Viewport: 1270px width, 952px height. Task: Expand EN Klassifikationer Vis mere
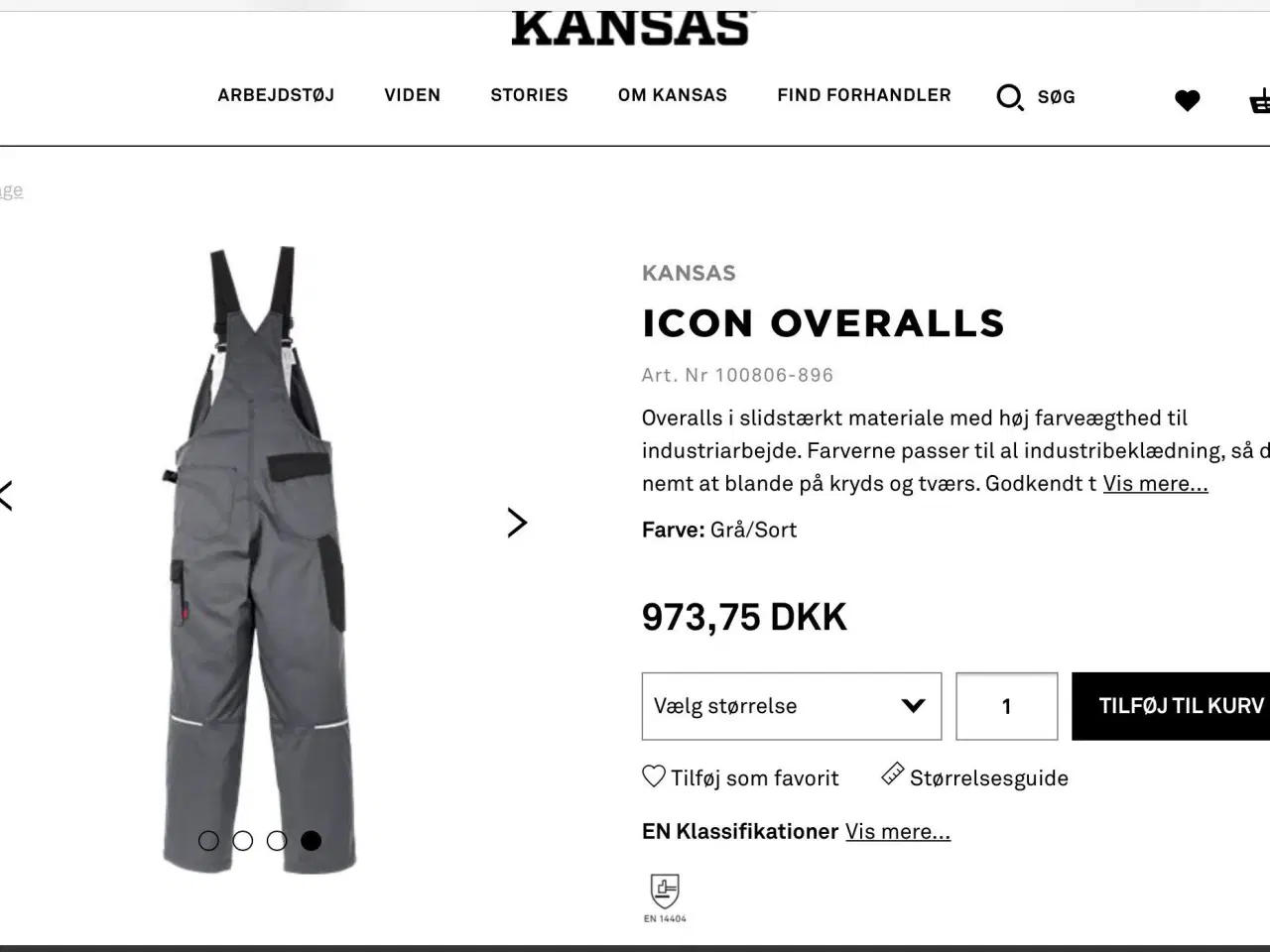click(x=898, y=832)
